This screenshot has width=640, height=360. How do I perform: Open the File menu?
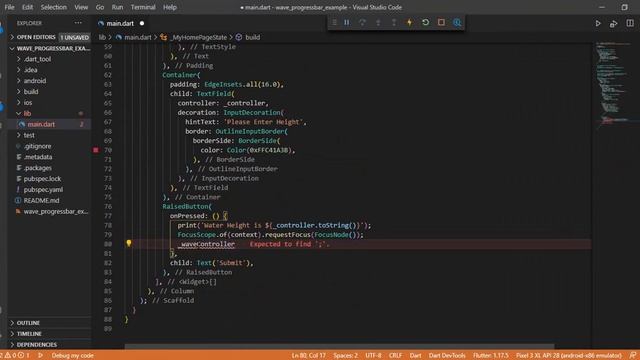(x=9, y=7)
